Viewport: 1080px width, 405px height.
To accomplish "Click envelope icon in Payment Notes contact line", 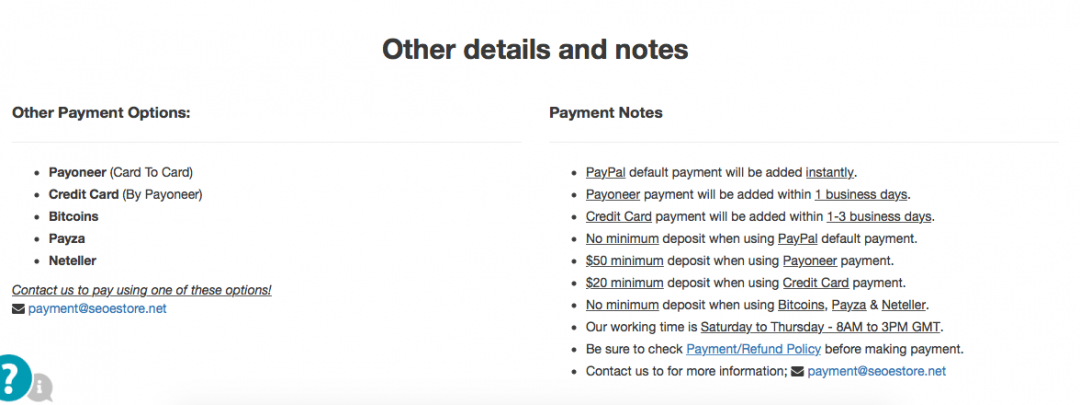I will 797,371.
